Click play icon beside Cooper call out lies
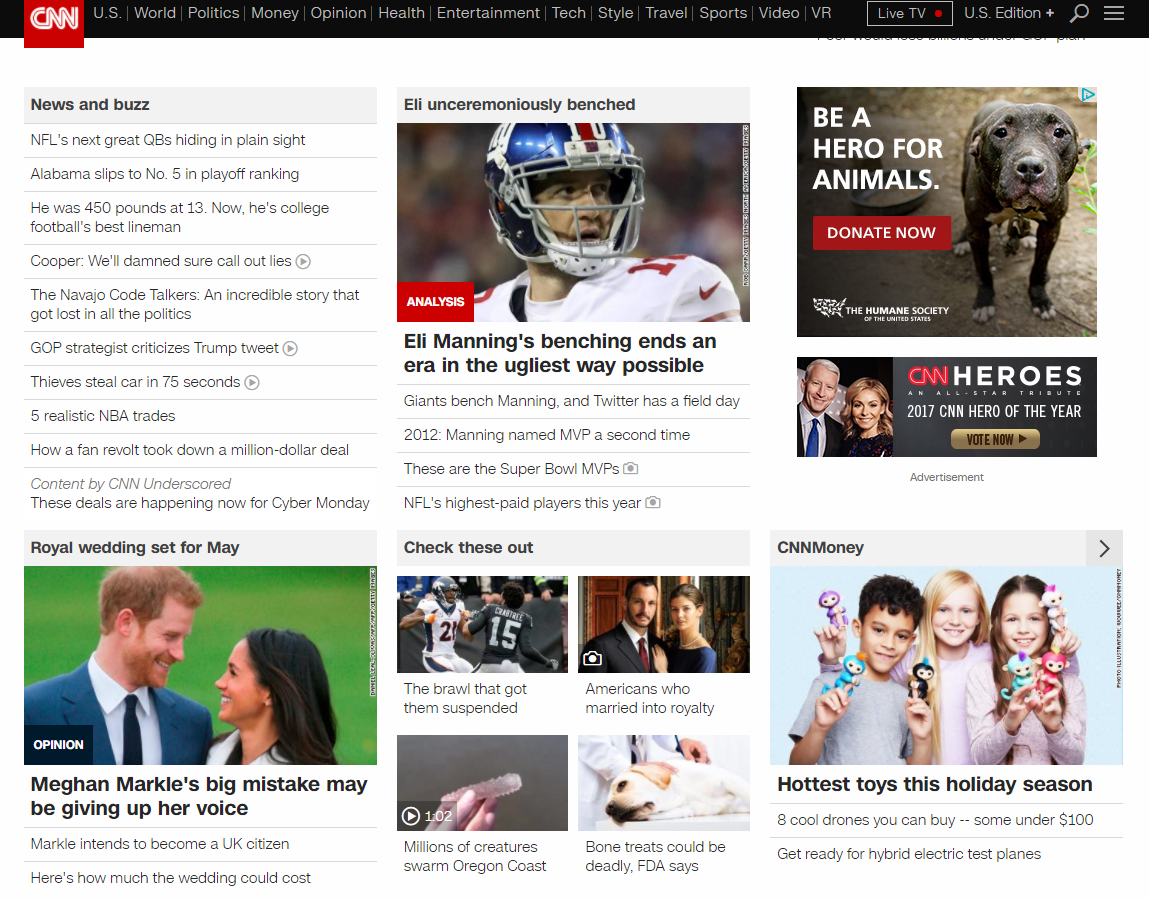 tap(303, 262)
